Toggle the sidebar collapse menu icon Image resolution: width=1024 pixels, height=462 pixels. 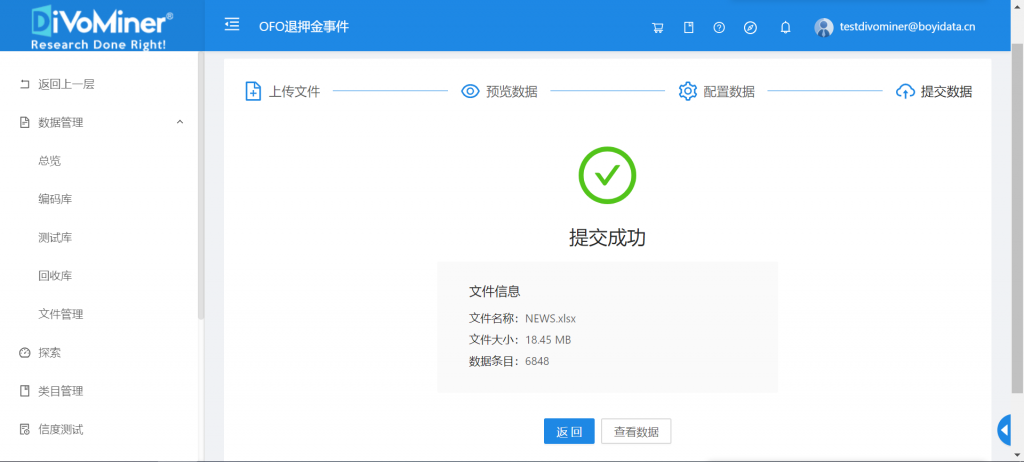coord(231,25)
